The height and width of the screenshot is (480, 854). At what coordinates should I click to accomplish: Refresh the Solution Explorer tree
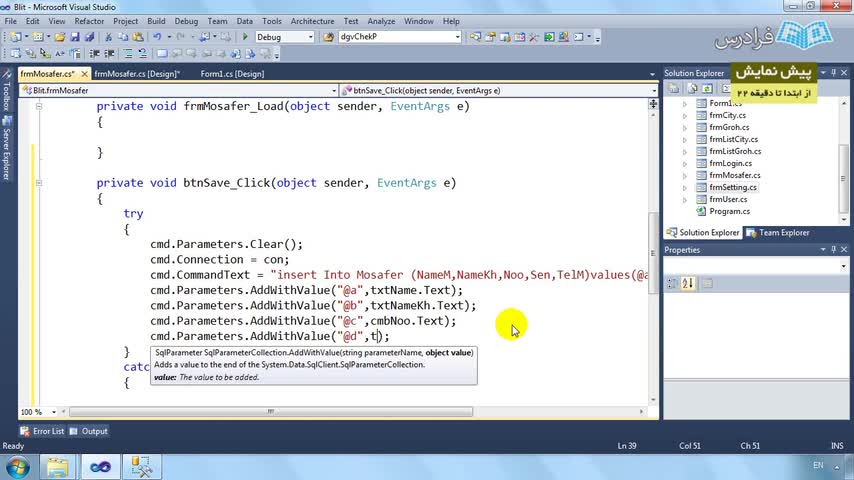tap(707, 88)
